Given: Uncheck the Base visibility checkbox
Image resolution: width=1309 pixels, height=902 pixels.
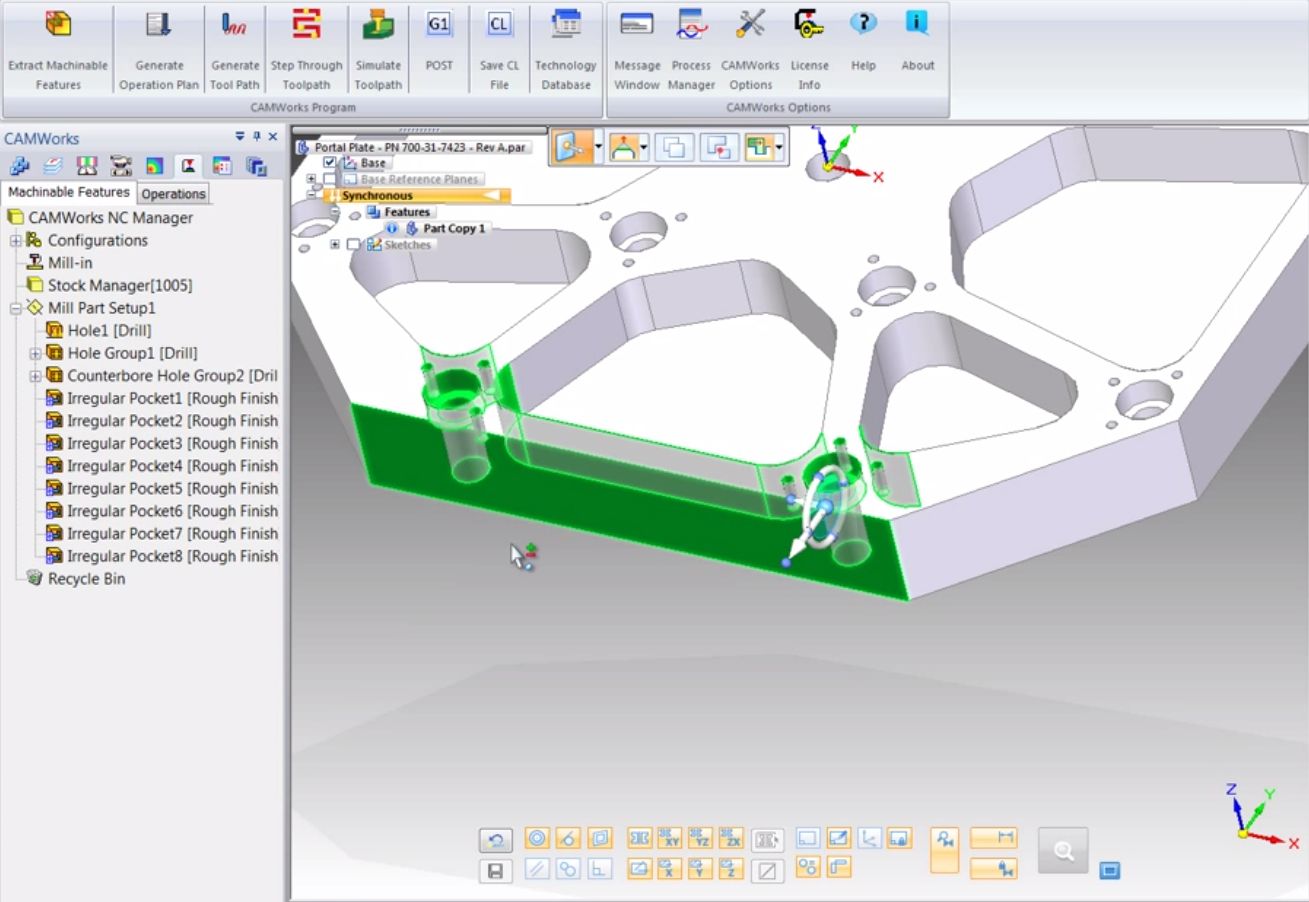Looking at the screenshot, I should tap(329, 162).
